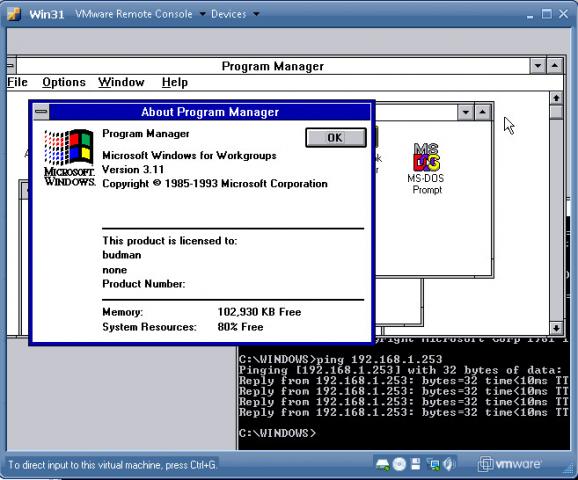Open the Program Manager control menu box
The image size is (578, 480).
point(11,66)
